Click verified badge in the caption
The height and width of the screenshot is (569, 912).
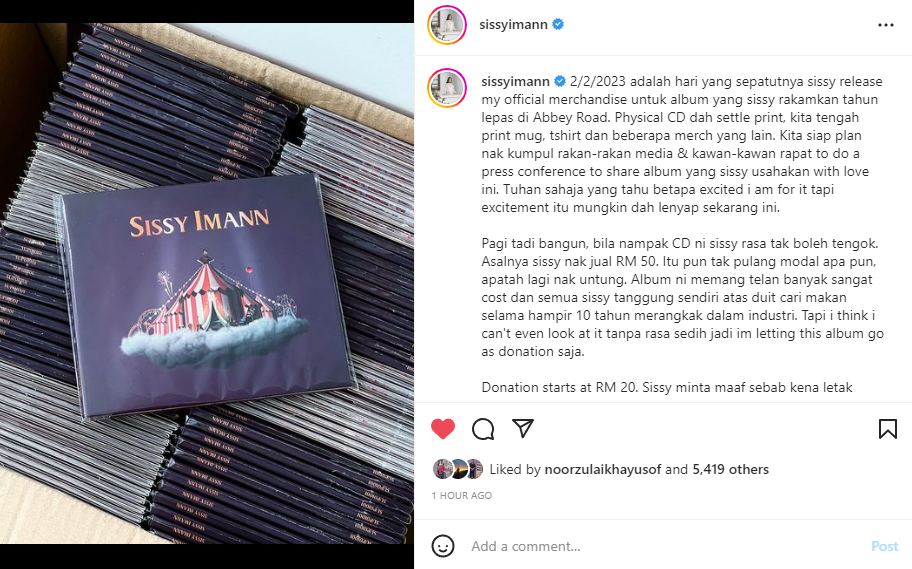point(560,81)
